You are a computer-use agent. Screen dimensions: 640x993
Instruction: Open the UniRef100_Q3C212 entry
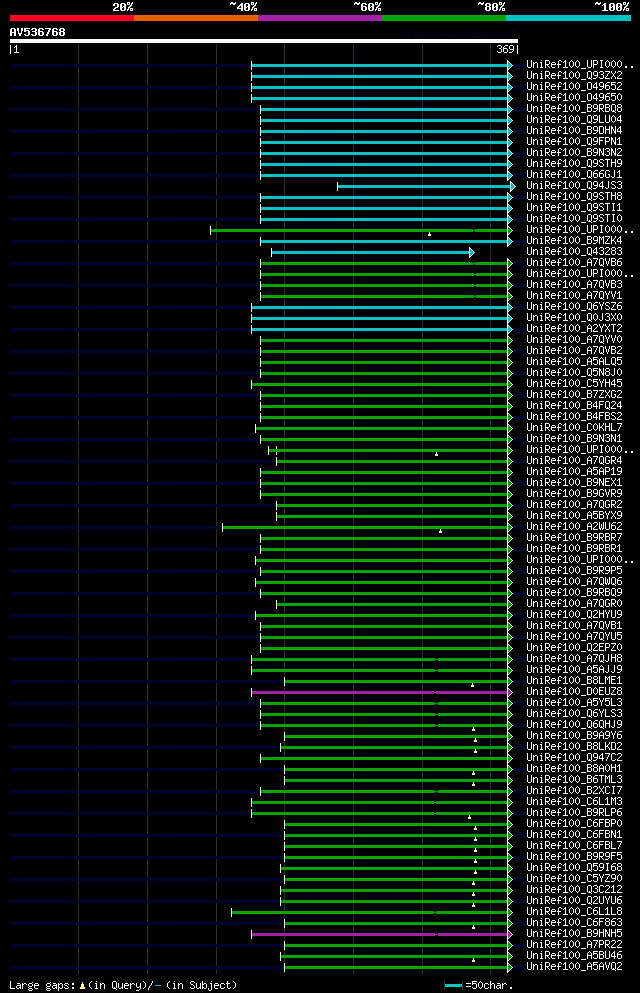pyautogui.click(x=574, y=890)
